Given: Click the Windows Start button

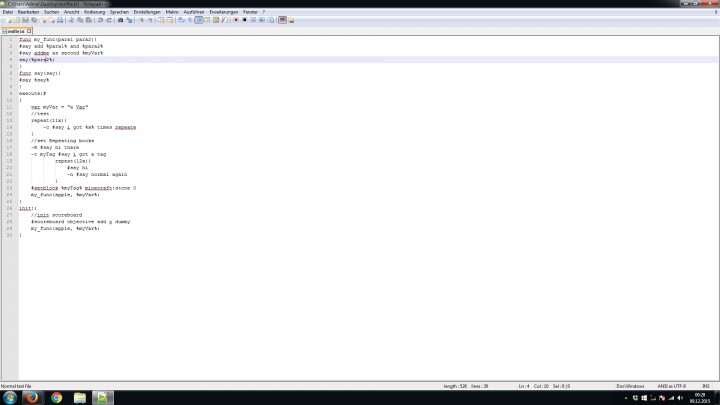Looking at the screenshot, I should point(9,397).
